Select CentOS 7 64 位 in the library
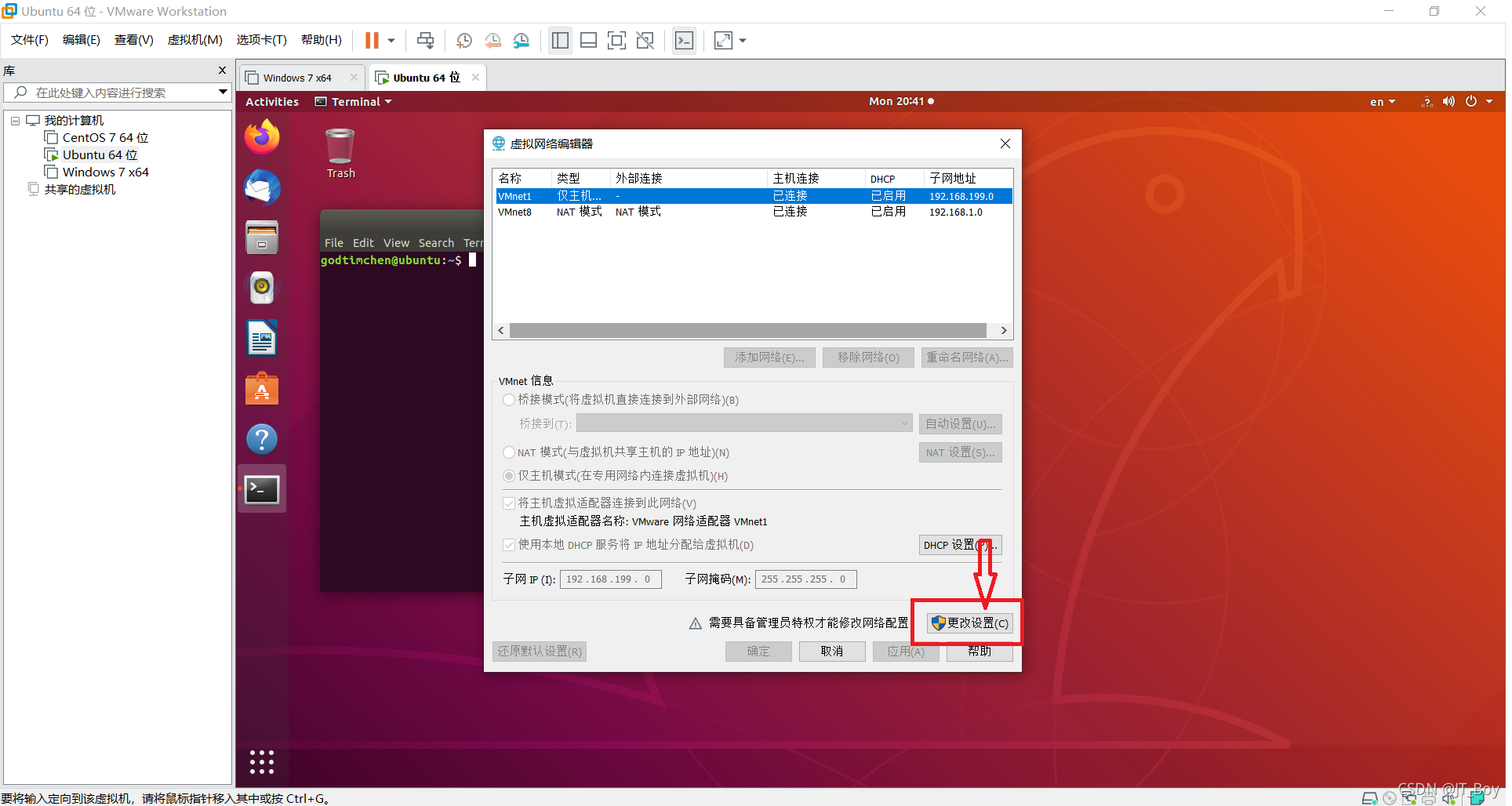 (x=105, y=138)
